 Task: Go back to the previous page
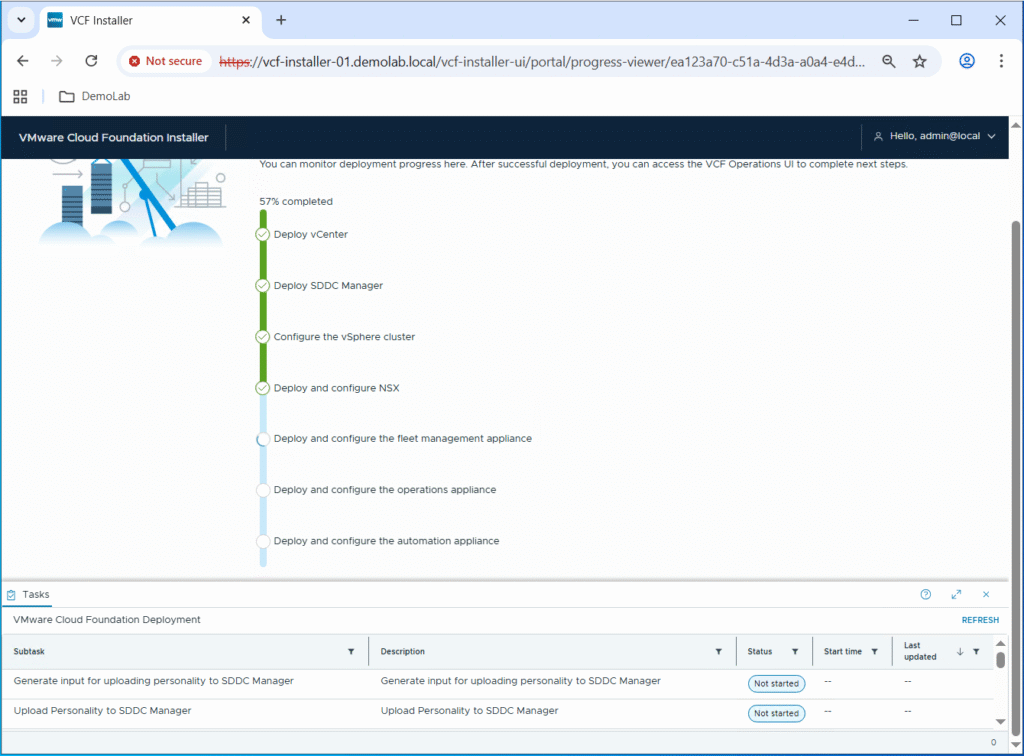click(x=23, y=61)
